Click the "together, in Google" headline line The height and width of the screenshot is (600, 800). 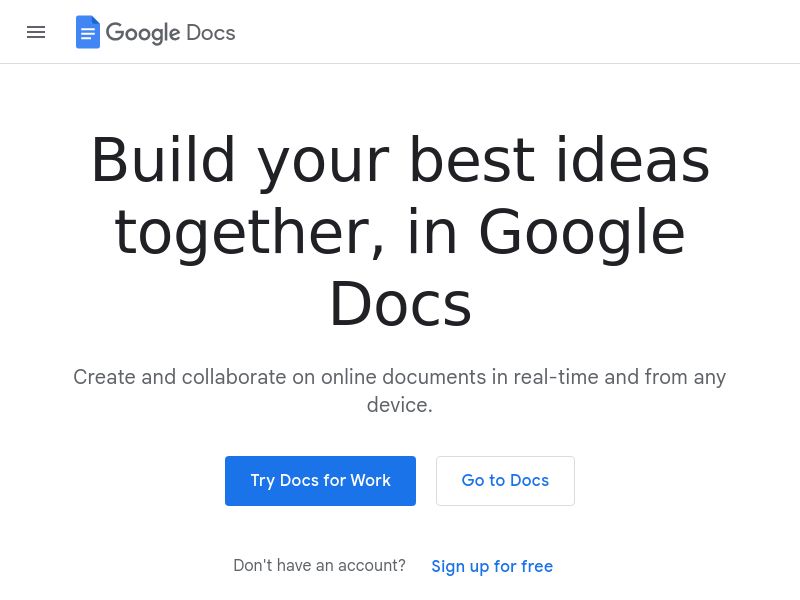[x=400, y=232]
